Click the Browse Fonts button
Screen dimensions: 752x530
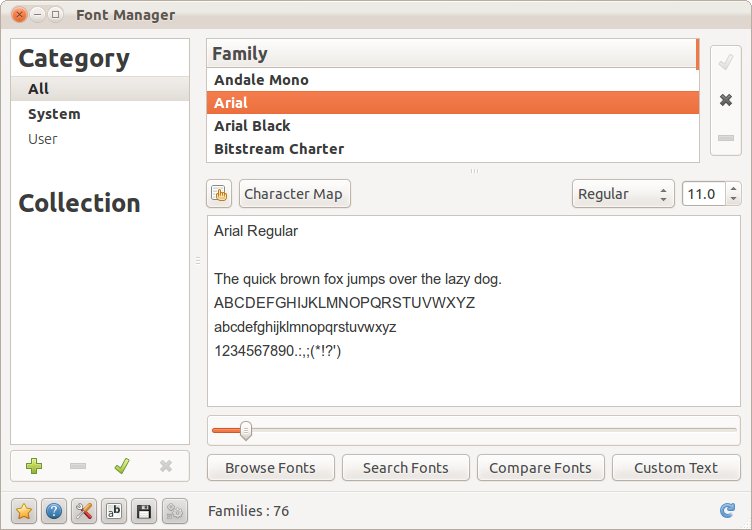(270, 468)
